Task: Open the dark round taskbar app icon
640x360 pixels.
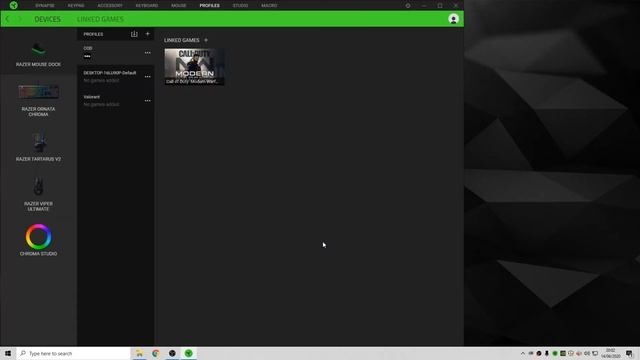Action: (172, 353)
